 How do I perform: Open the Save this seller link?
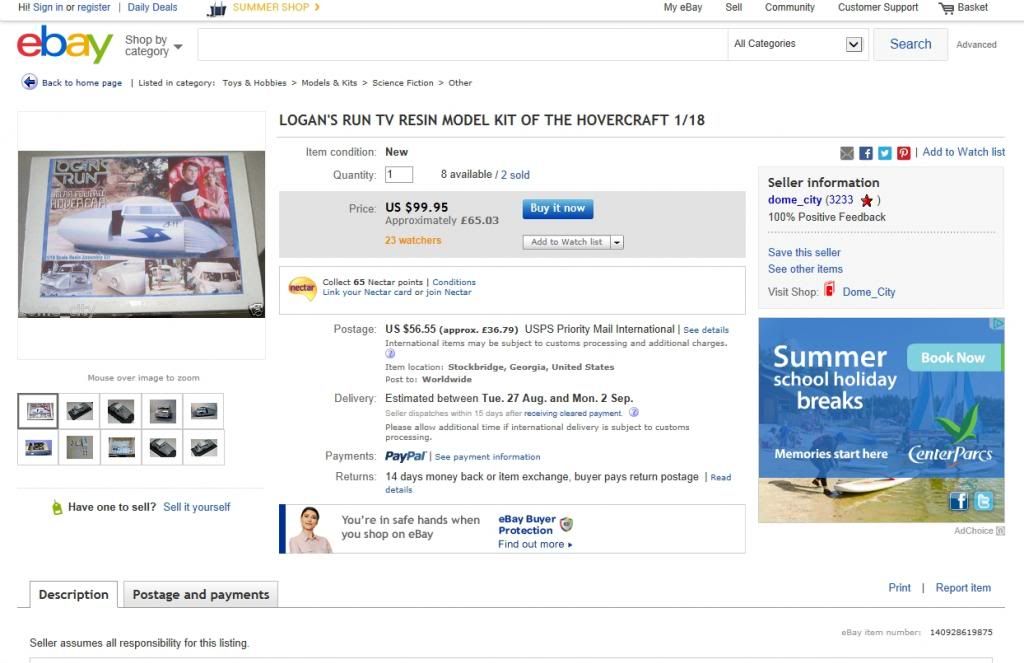(804, 252)
